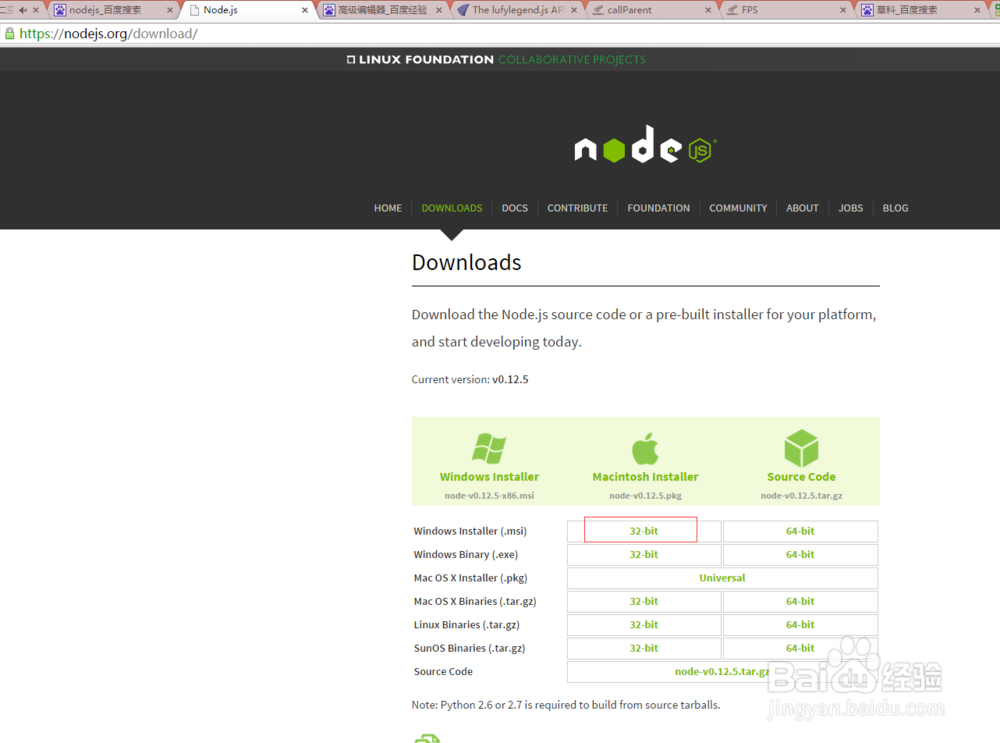Close the nodejs_百度搜索 tab

click(170, 10)
